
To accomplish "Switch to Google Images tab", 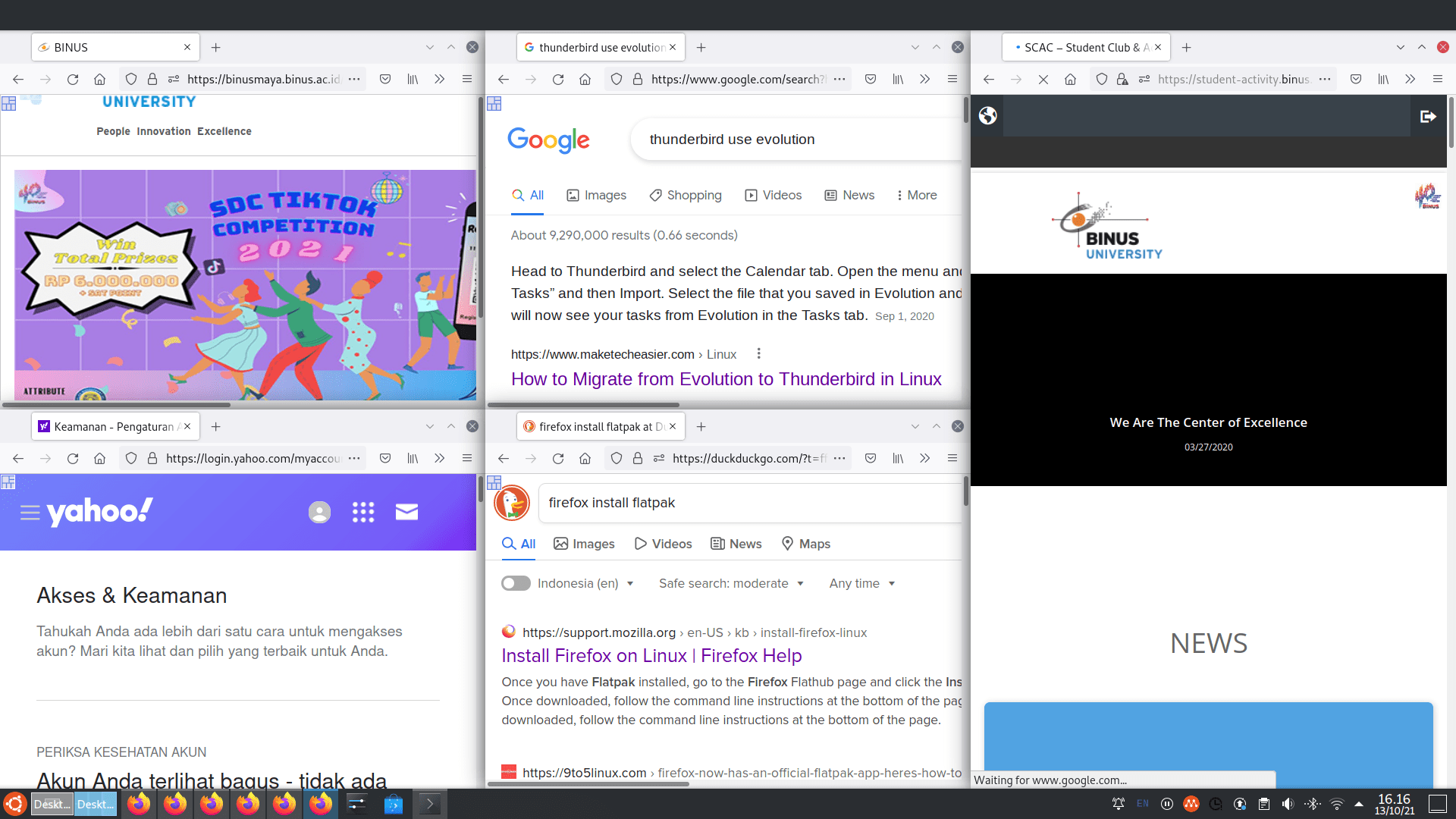I will [x=597, y=195].
